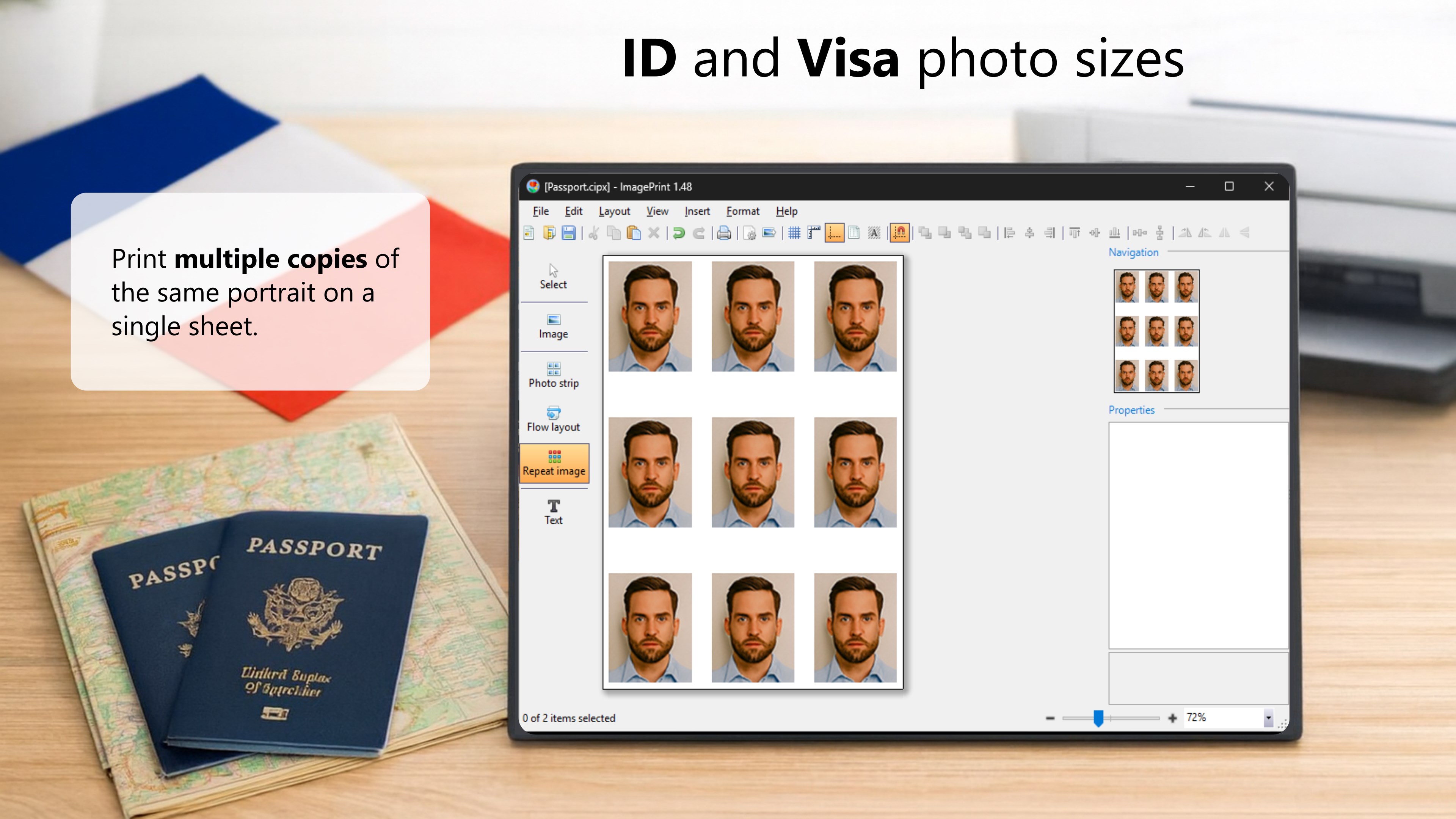Select the Flow layout tool
1456x819 pixels.
click(x=553, y=419)
